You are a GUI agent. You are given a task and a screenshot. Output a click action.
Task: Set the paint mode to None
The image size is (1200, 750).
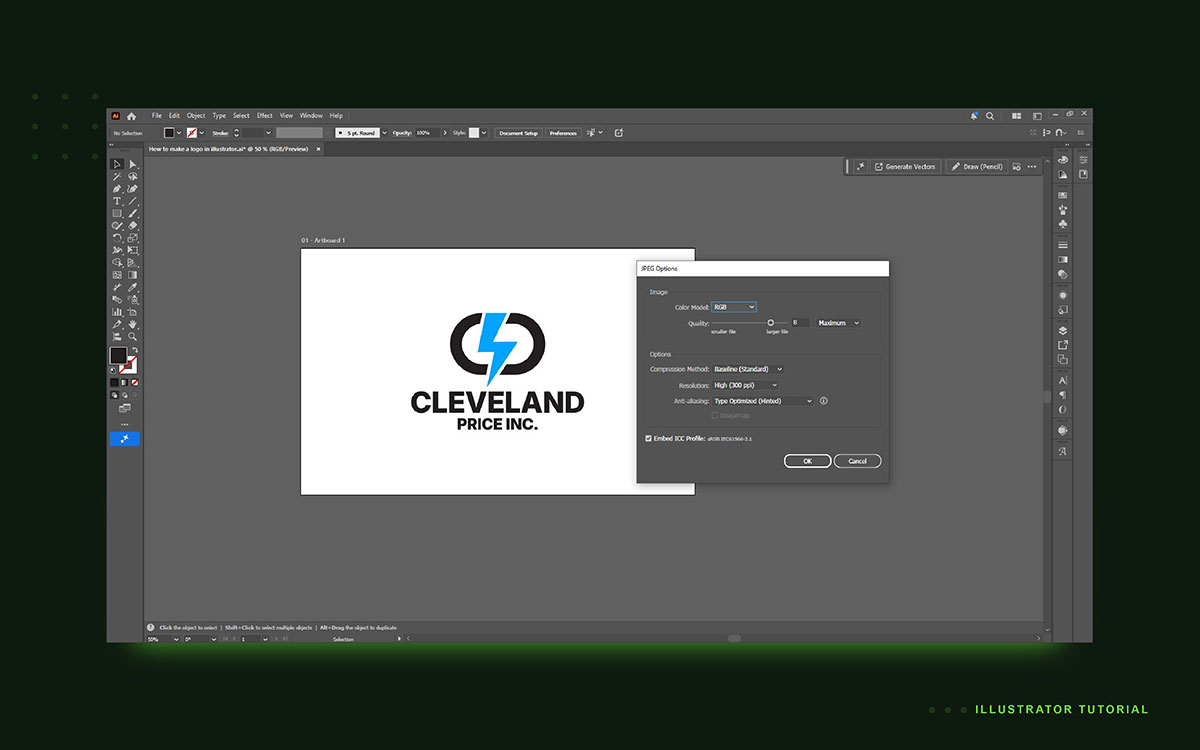click(x=135, y=383)
